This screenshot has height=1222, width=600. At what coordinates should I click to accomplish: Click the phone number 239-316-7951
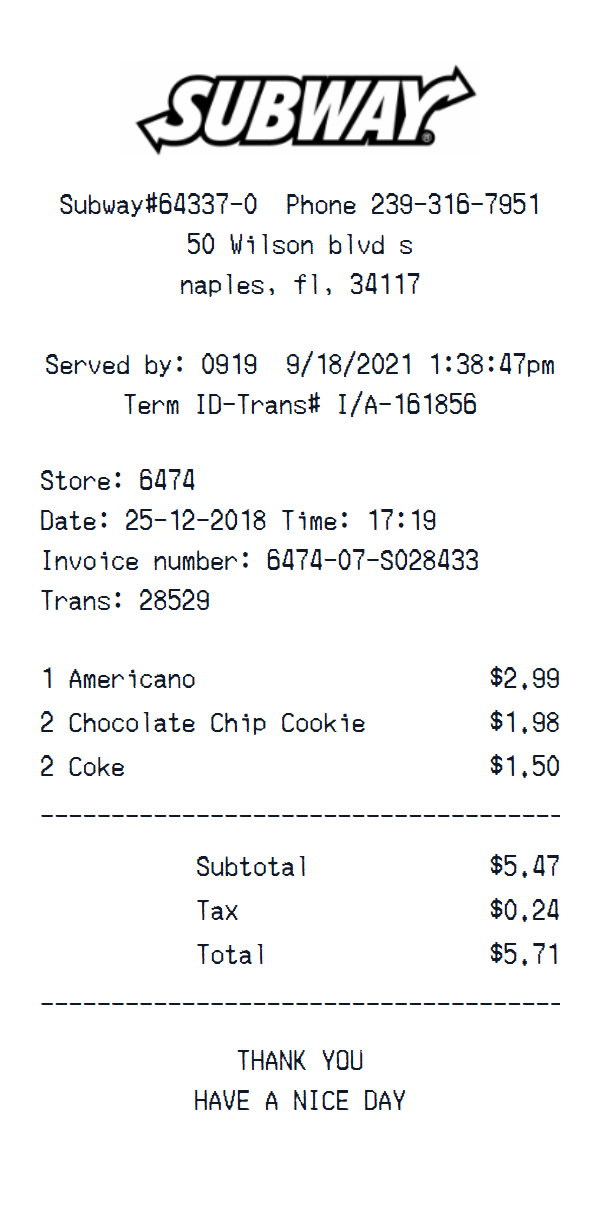click(x=455, y=206)
